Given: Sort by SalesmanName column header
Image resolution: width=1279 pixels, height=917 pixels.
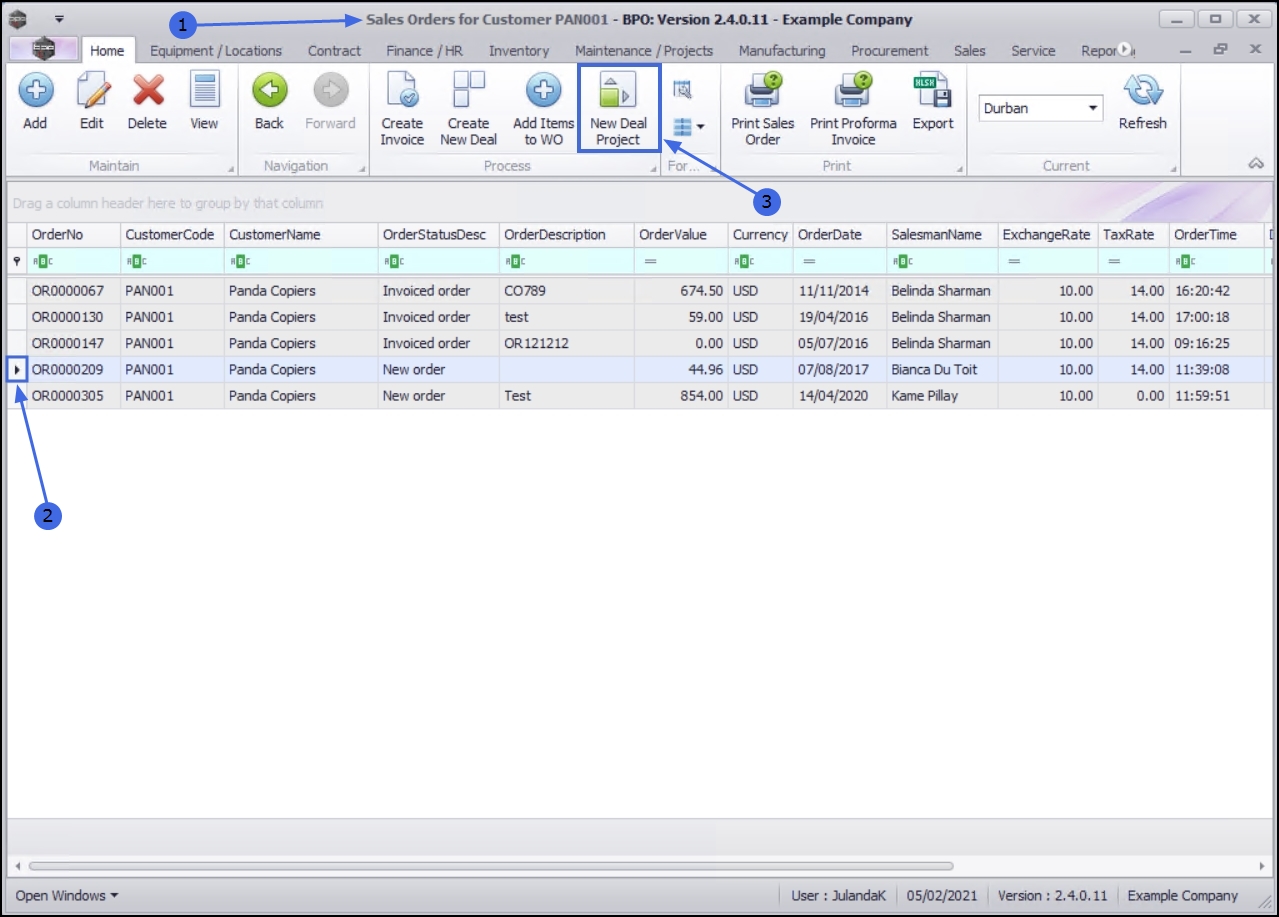Looking at the screenshot, I should (x=942, y=235).
